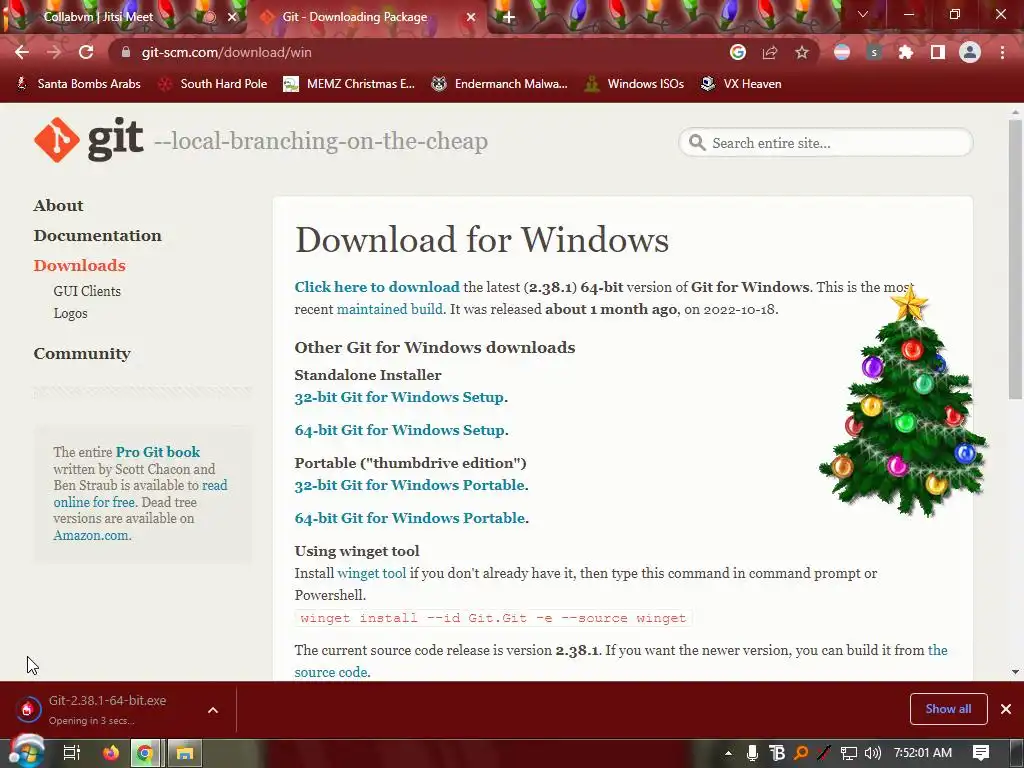Click the share page icon in the address bar

770,52
